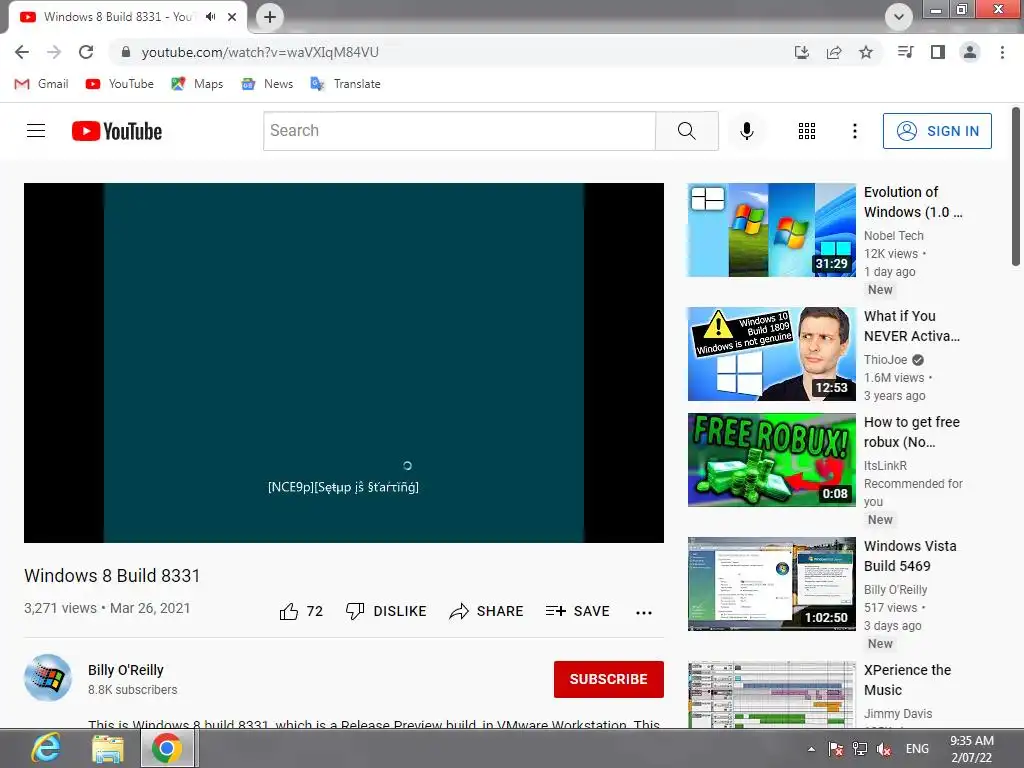Click the SIGN IN button
The height and width of the screenshot is (768, 1024).
click(937, 131)
